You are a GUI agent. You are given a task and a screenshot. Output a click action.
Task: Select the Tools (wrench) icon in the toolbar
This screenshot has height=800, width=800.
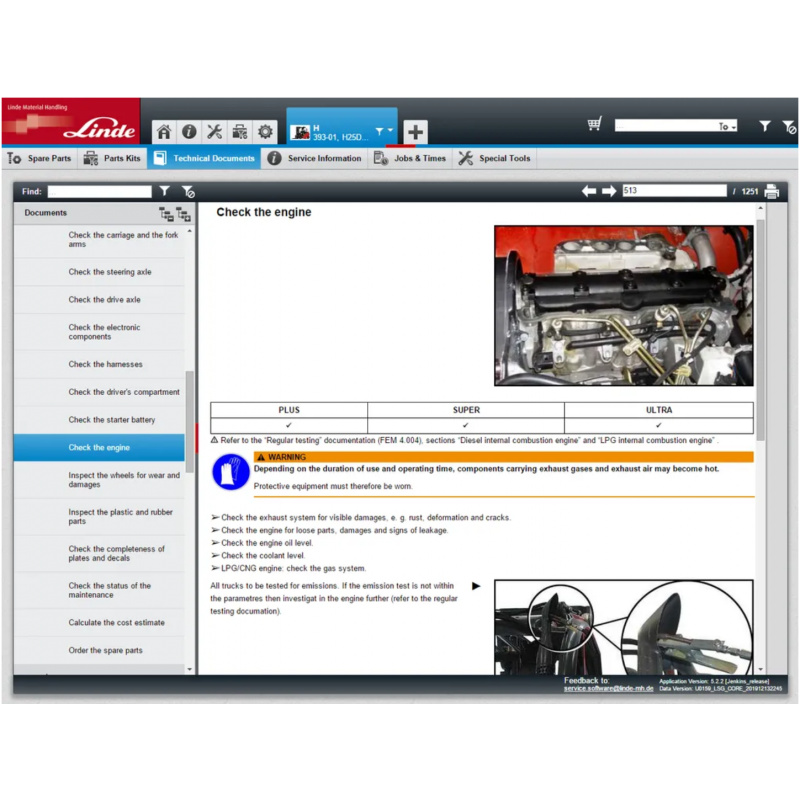click(214, 131)
